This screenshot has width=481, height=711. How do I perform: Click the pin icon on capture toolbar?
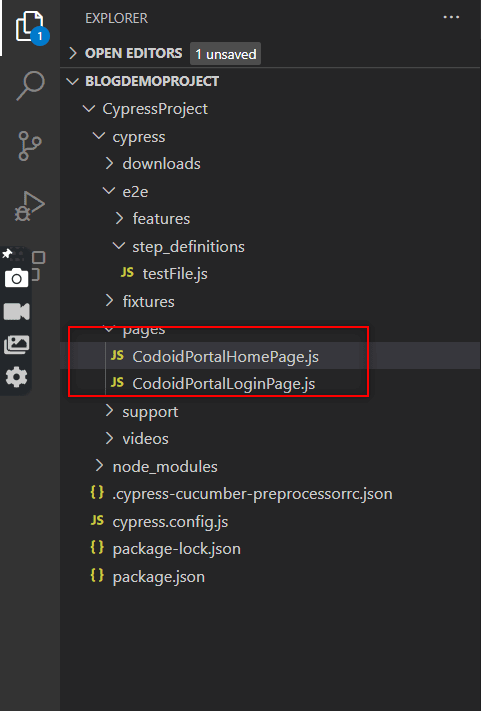tap(7, 253)
